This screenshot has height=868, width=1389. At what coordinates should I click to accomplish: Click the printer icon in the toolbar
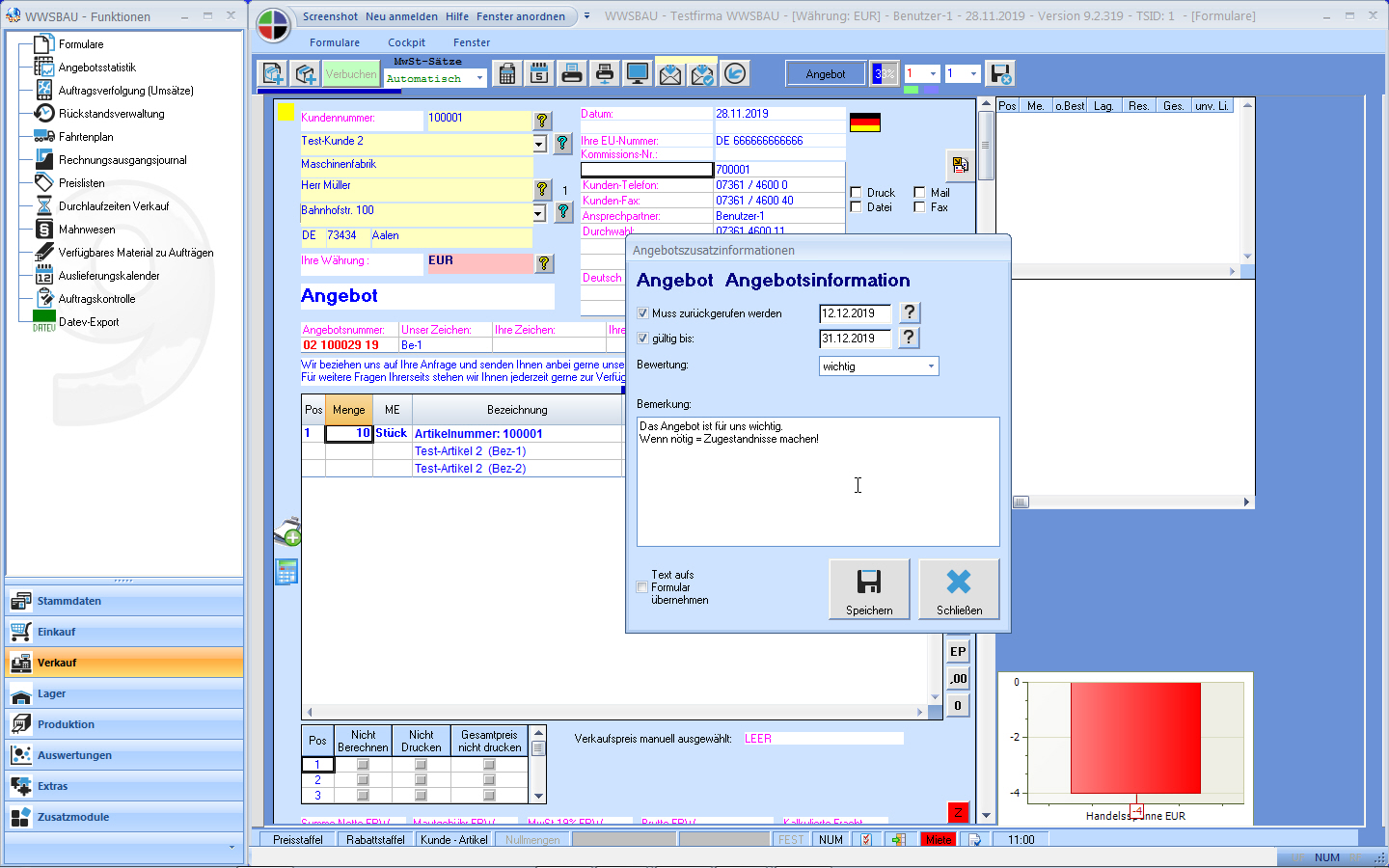point(572,73)
